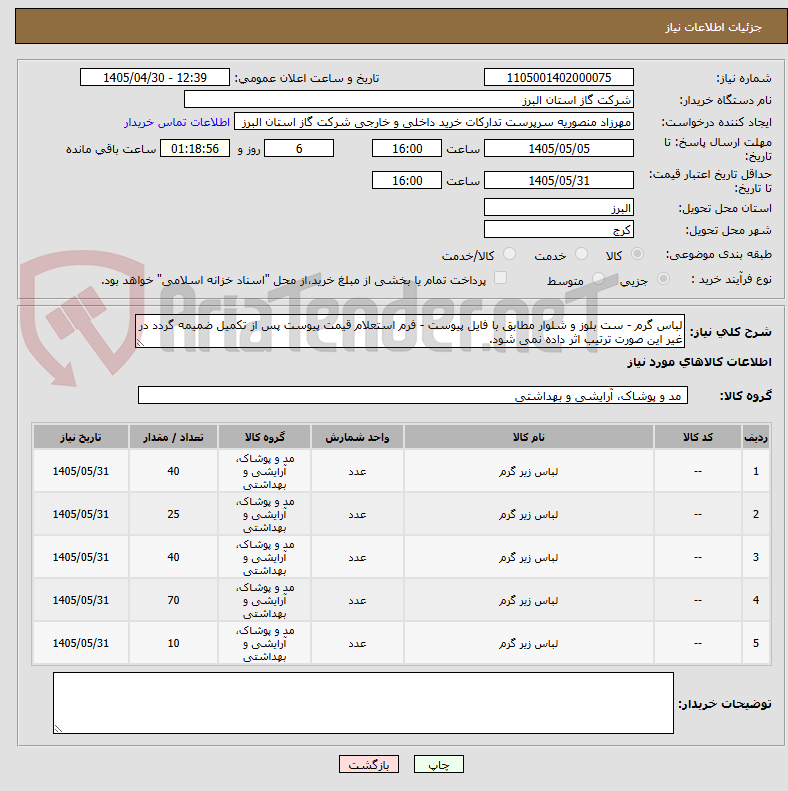Screen dimensions: 788x791
Task: Click quantity 70 in row 4
Action: pos(173,600)
